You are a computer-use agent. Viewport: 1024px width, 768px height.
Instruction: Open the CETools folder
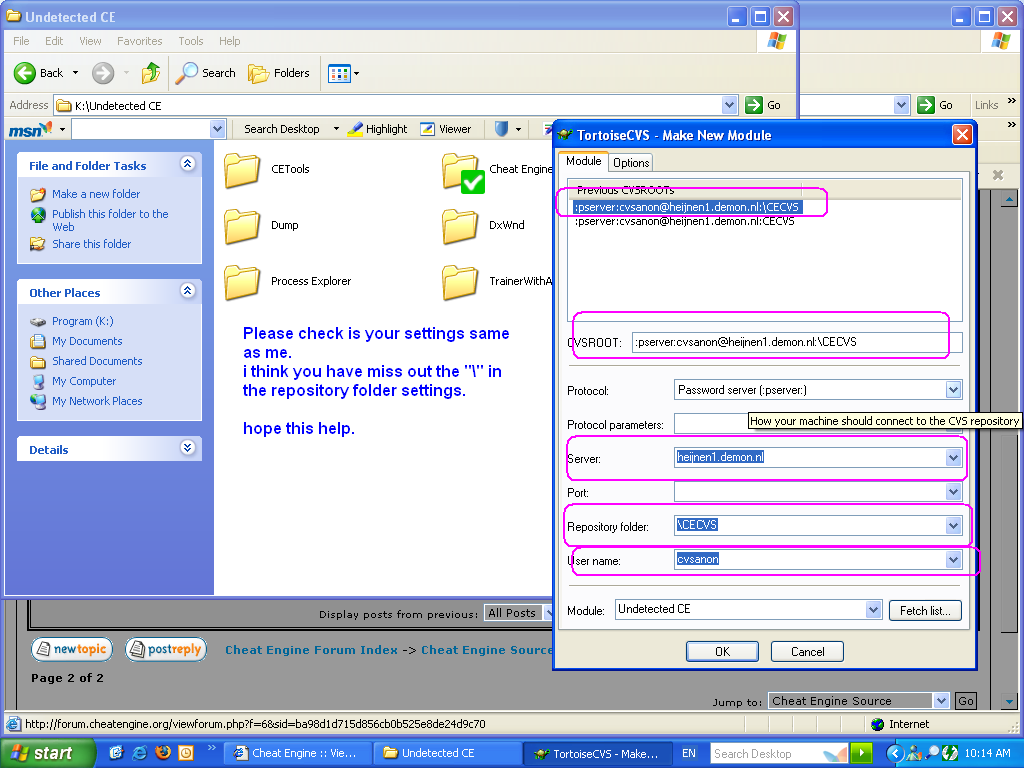coord(266,169)
